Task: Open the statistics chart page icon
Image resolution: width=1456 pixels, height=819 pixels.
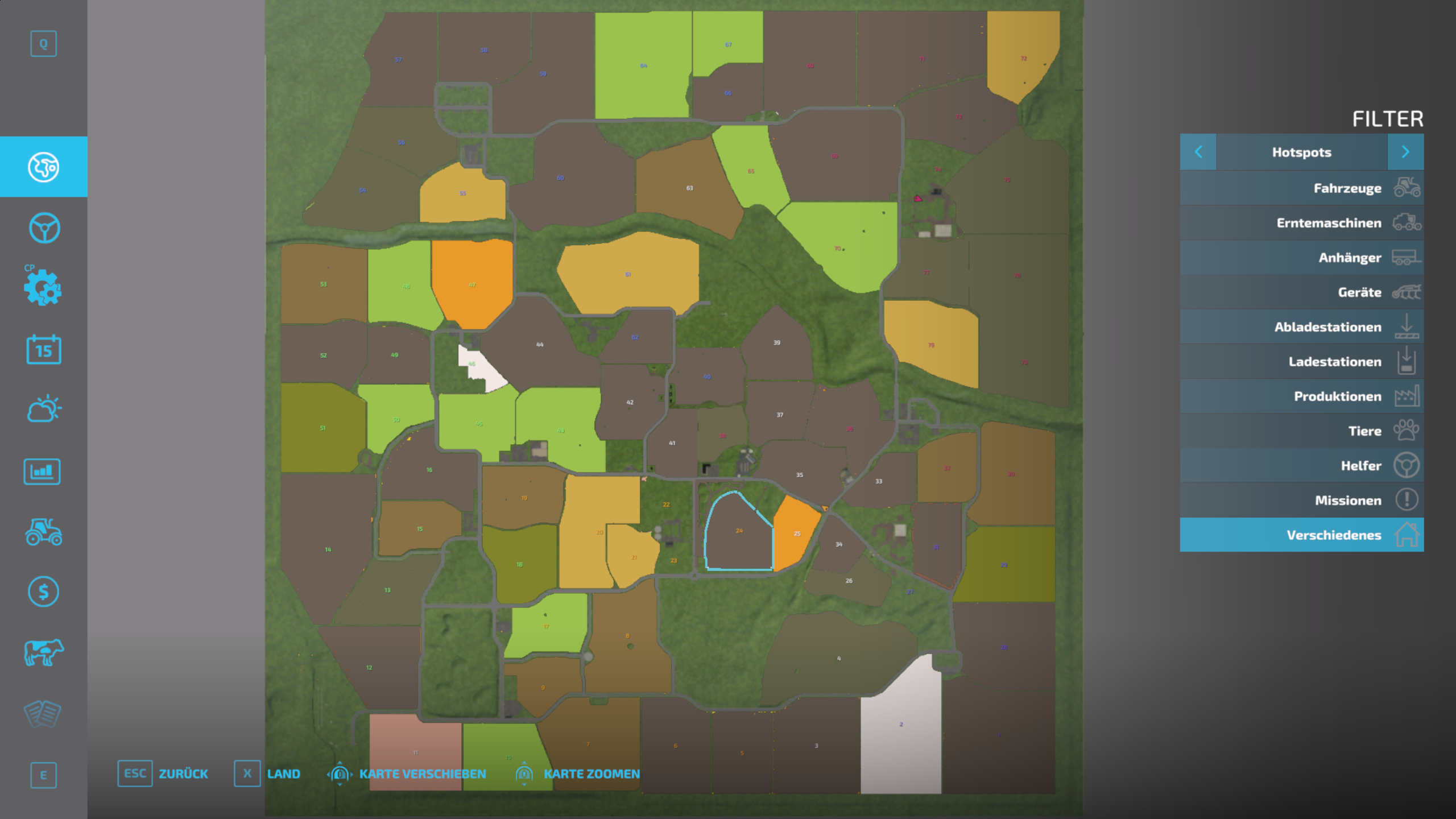Action: (x=42, y=471)
